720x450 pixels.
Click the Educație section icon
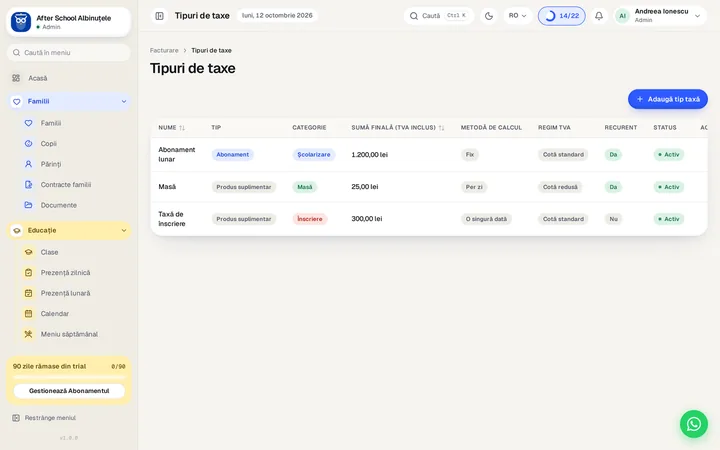17,231
